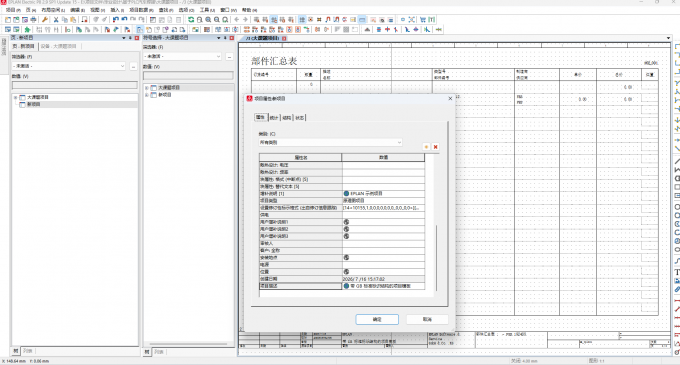Close the 大课题项目 document tab
680x365 pixels.
284,38
